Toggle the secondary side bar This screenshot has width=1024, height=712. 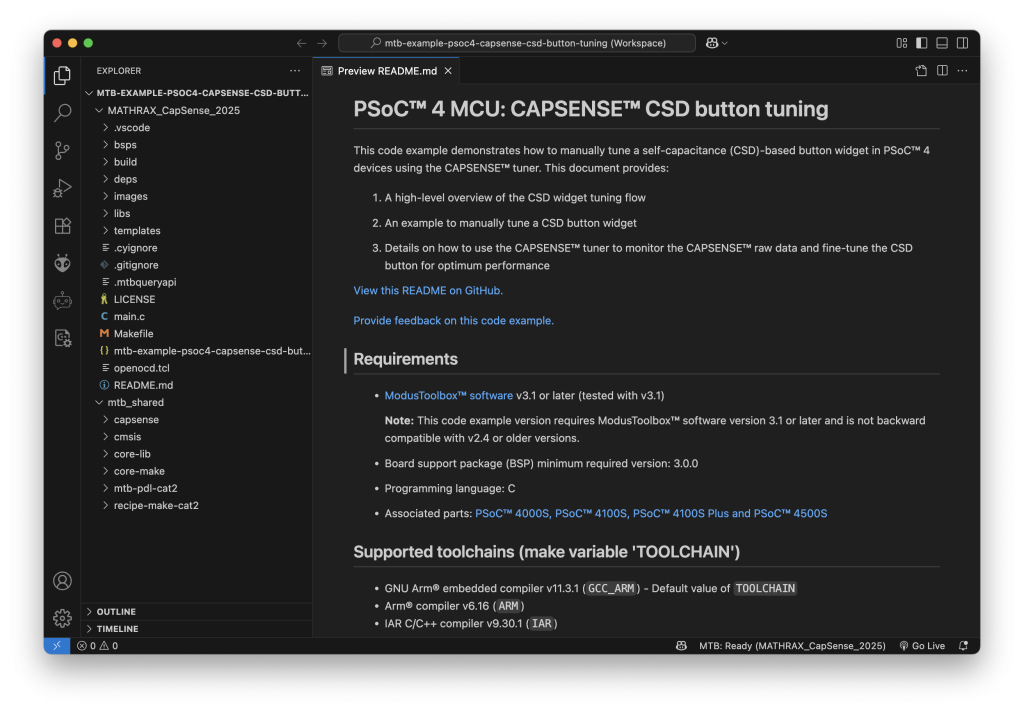(963, 43)
